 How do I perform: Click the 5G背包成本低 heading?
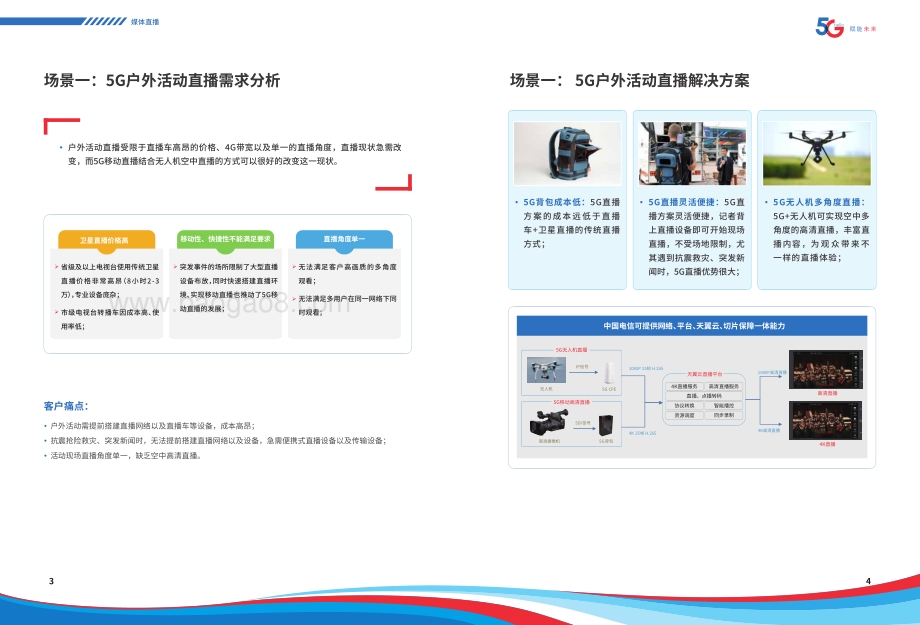pyautogui.click(x=552, y=202)
